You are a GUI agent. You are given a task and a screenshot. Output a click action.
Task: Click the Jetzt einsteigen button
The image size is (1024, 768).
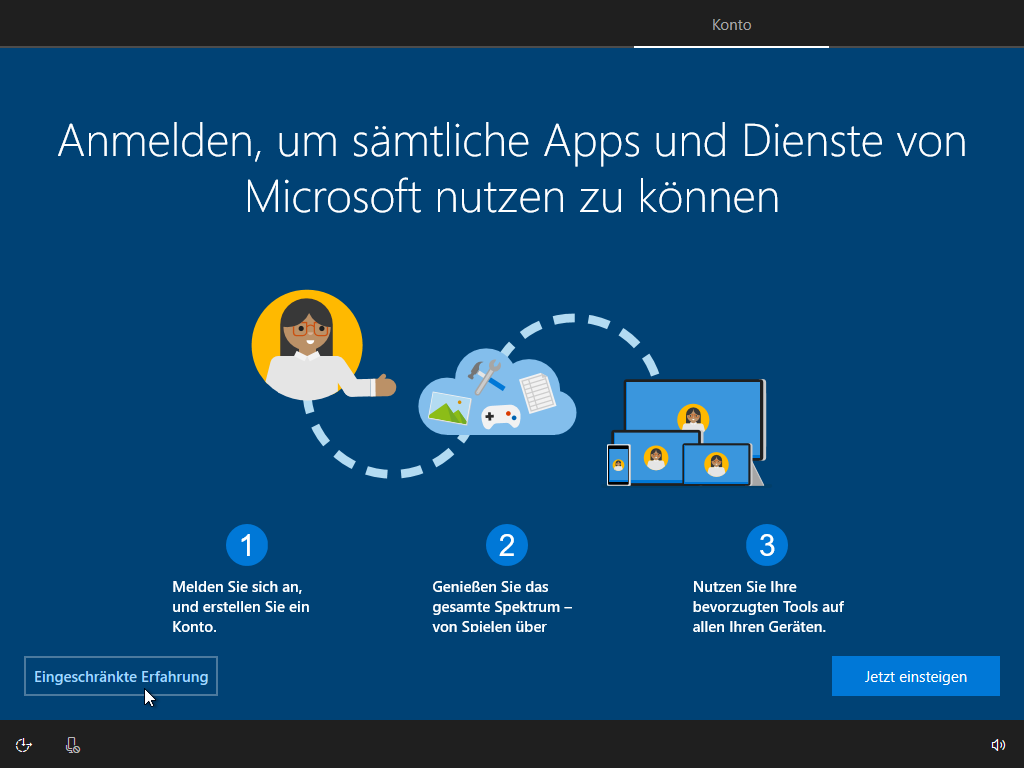(916, 676)
